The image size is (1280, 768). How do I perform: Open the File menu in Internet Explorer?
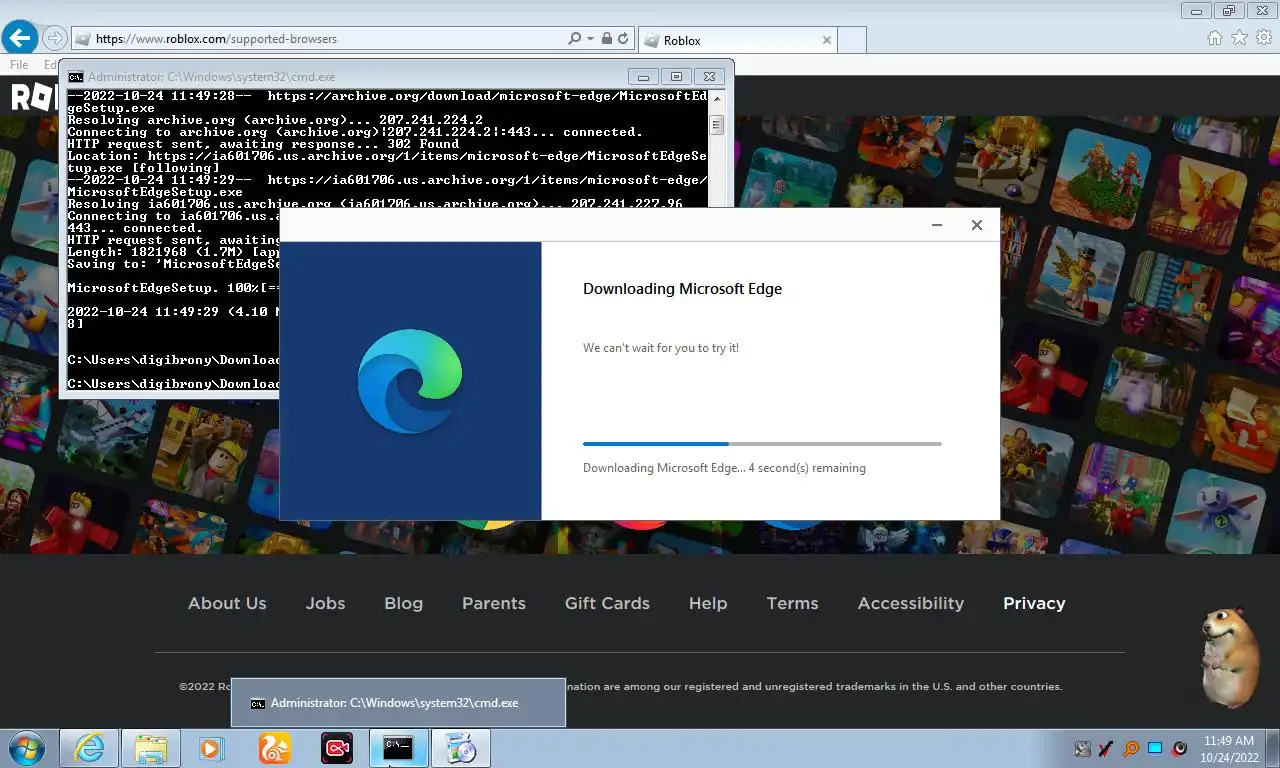coord(19,65)
